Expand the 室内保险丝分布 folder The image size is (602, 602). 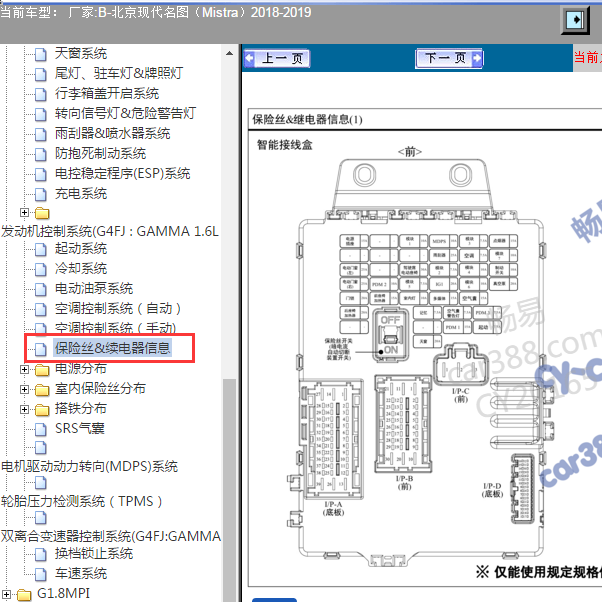pos(24,389)
